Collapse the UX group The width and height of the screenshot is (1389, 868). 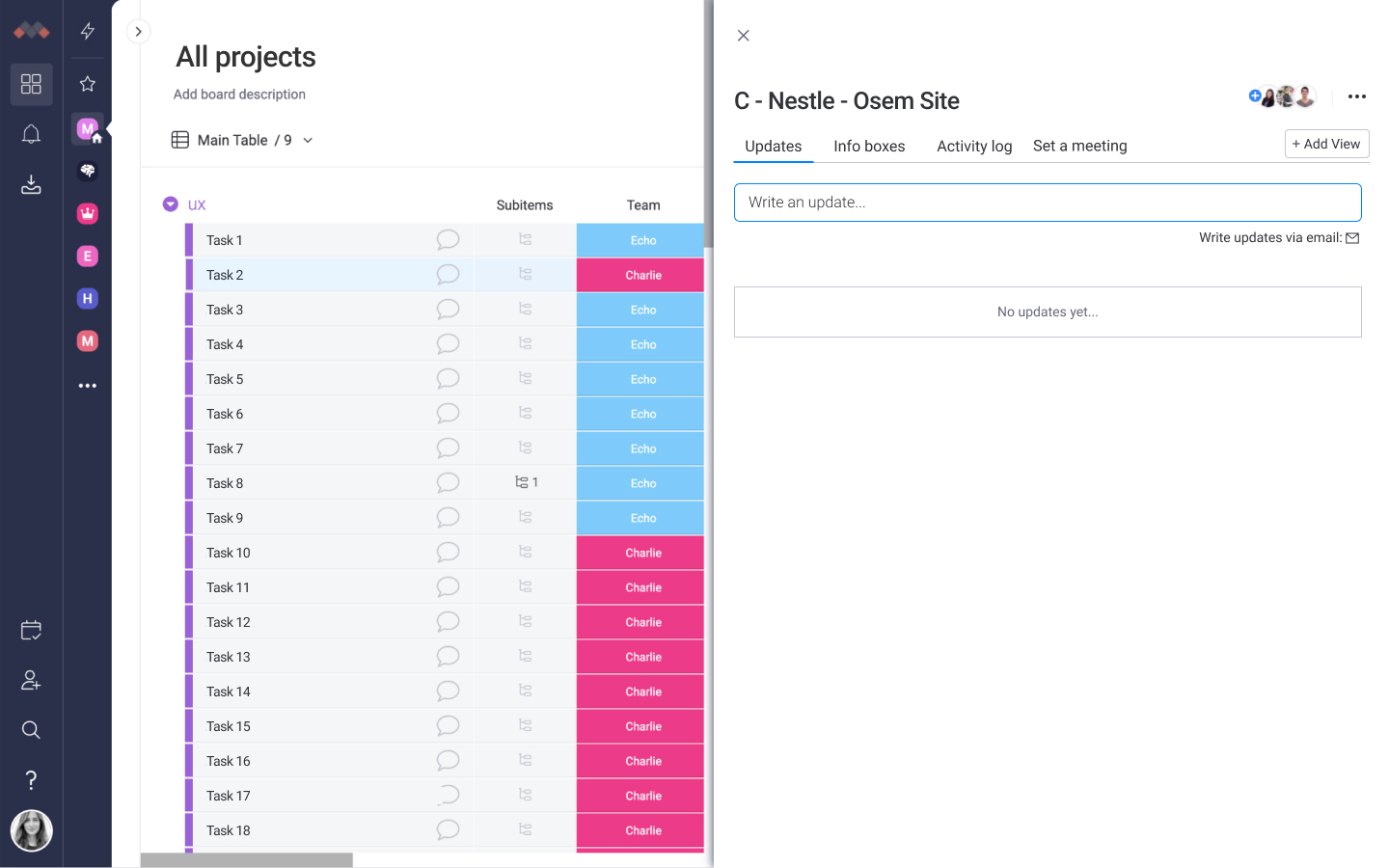[x=171, y=204]
